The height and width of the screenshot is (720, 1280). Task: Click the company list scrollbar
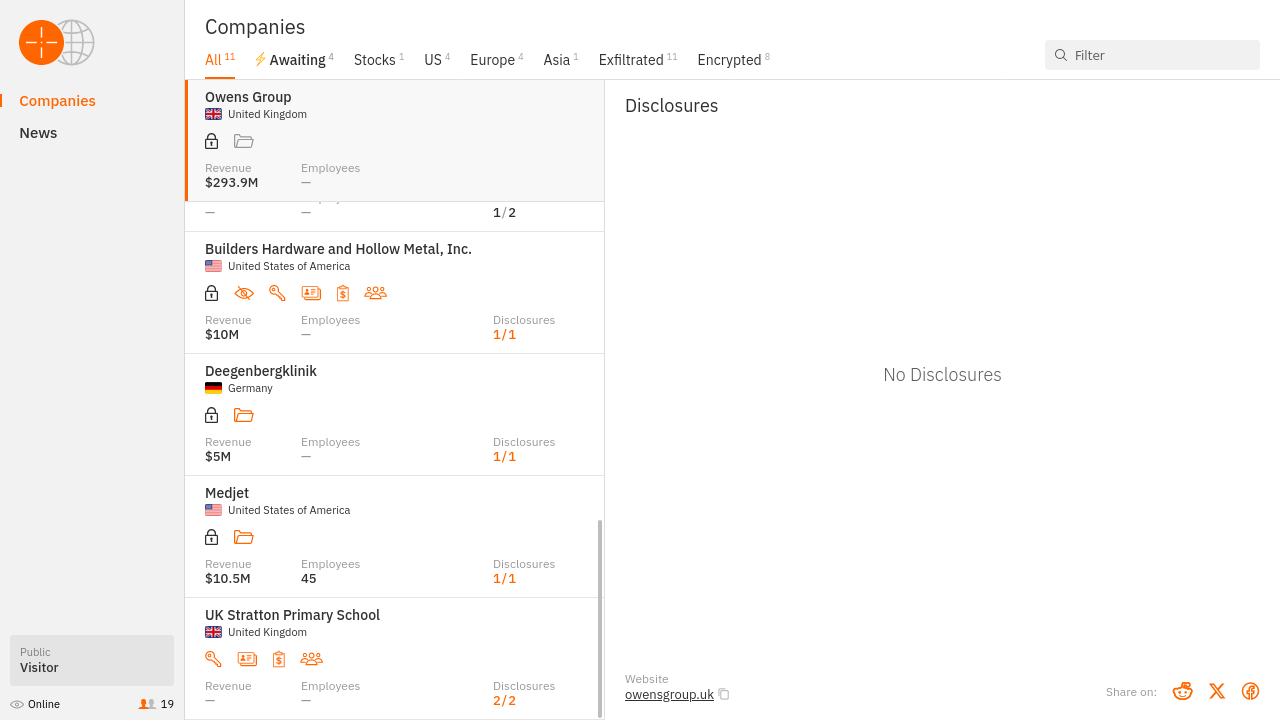point(600,618)
